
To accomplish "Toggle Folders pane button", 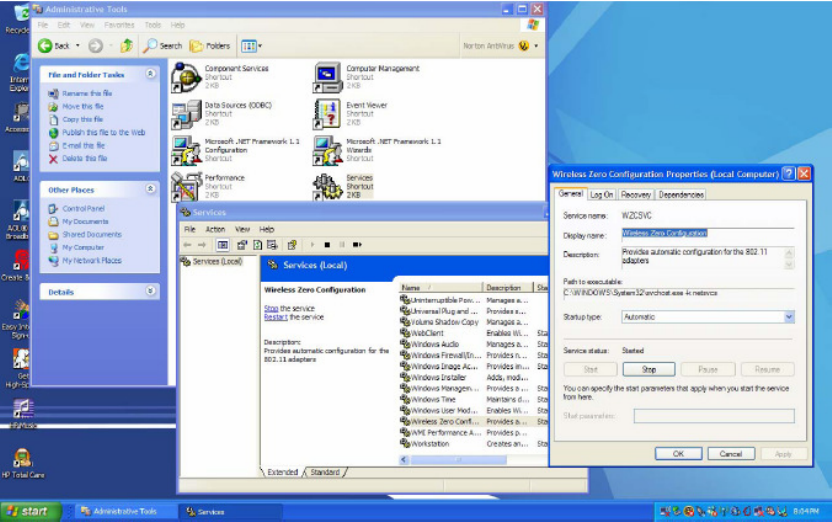I will pyautogui.click(x=210, y=46).
